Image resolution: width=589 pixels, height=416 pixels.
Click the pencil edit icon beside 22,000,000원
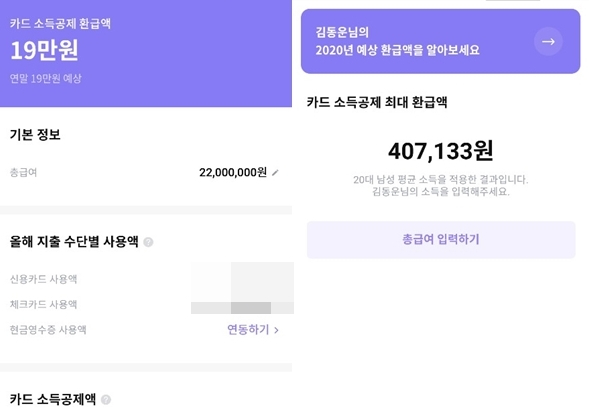[275, 173]
